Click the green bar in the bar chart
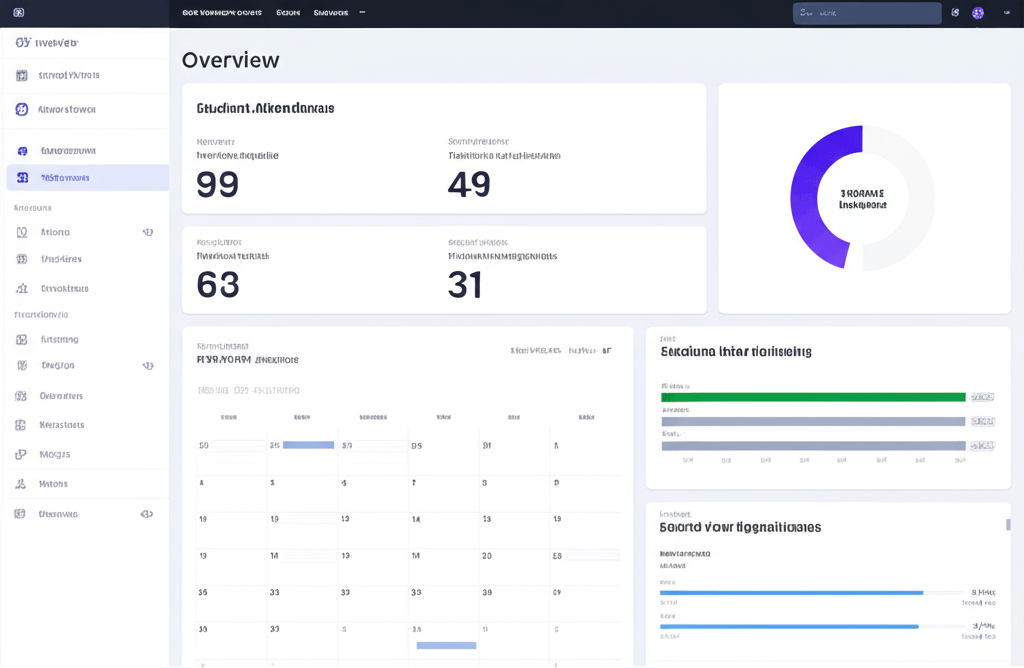 pos(812,397)
